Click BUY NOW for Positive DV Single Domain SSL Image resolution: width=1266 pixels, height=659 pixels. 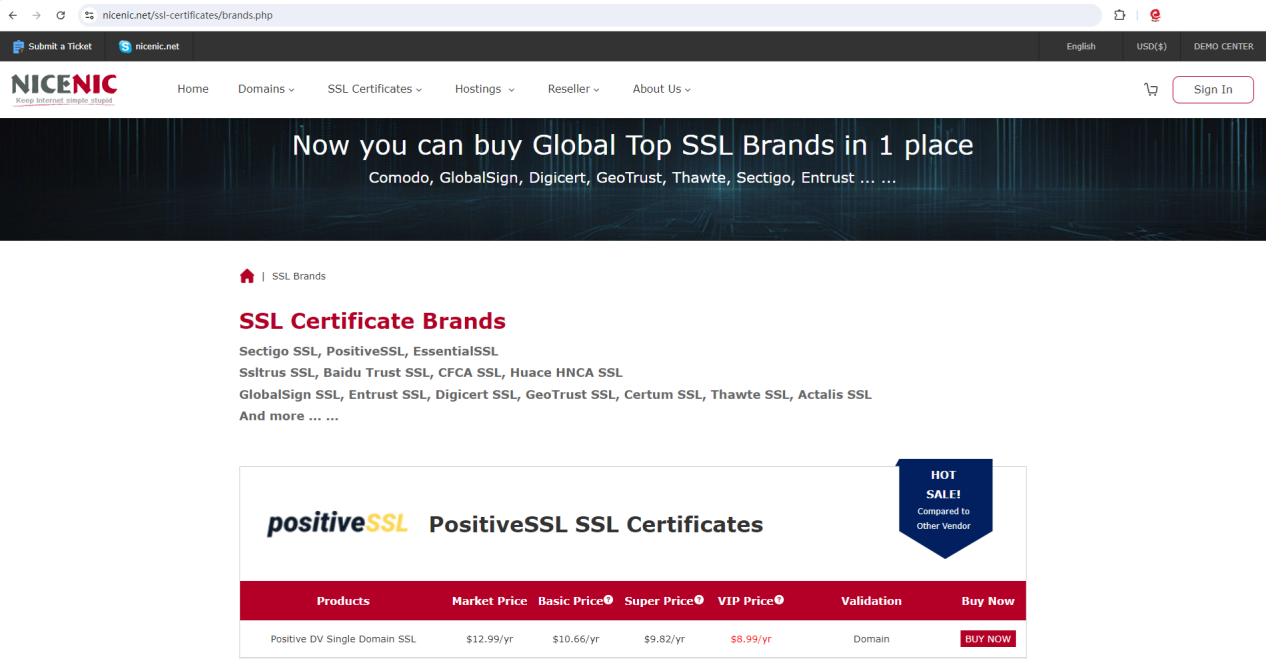(987, 638)
